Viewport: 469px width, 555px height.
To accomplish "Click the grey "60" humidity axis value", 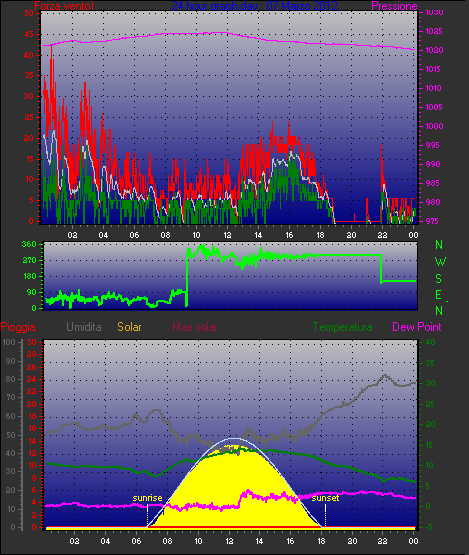I will 11,416.
